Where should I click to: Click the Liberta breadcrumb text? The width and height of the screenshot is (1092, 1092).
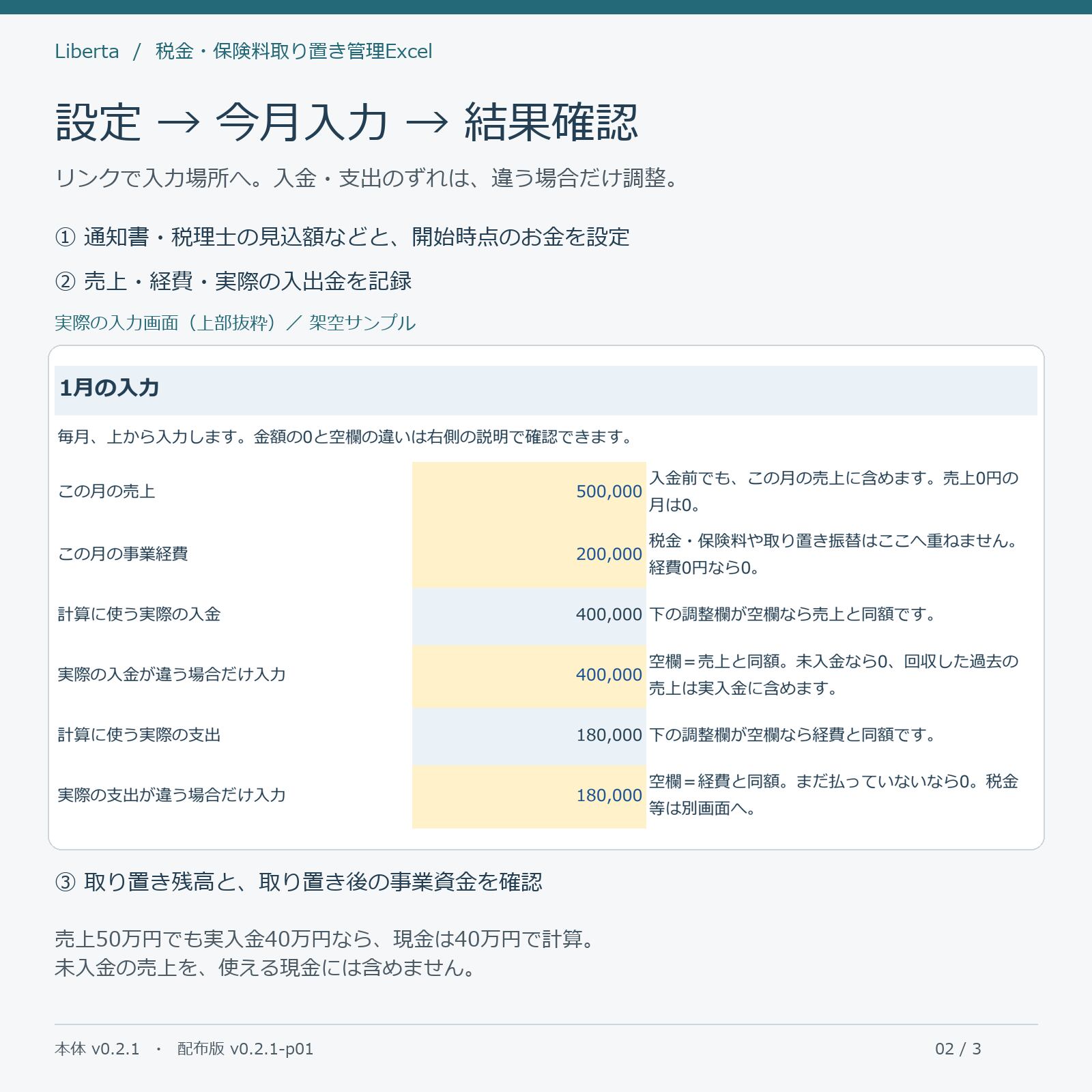(87, 51)
